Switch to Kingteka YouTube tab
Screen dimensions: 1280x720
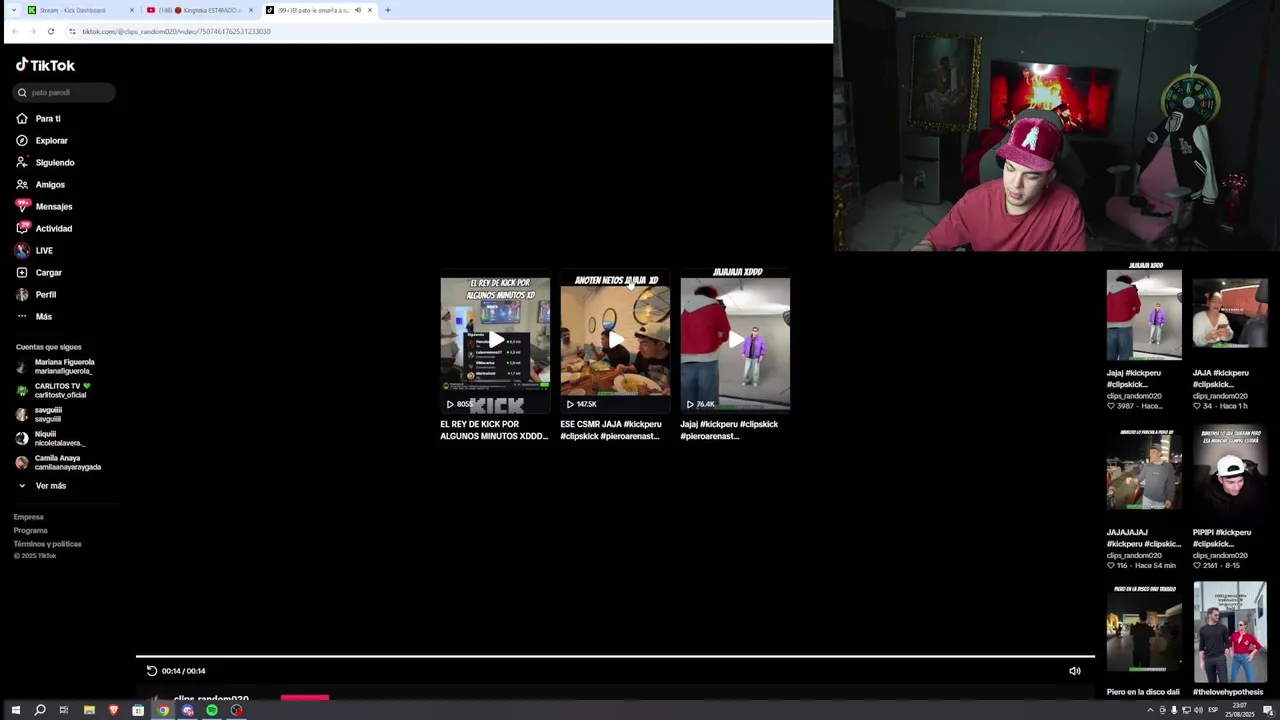pos(200,10)
